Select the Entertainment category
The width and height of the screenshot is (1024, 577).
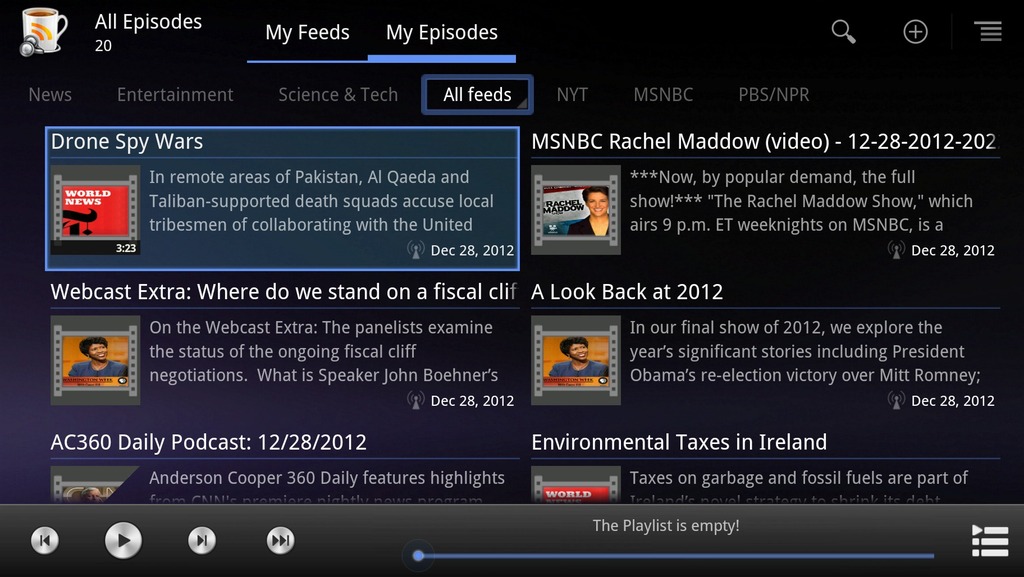point(175,95)
